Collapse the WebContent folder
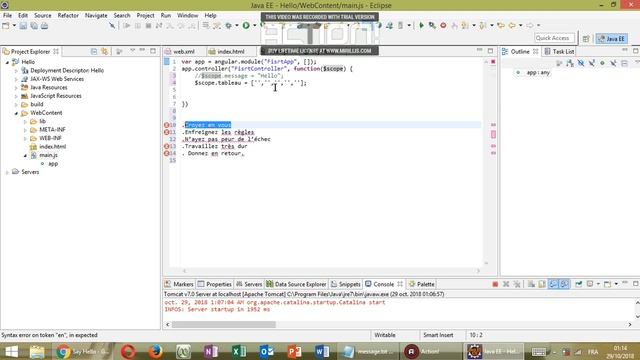 coord(16,113)
